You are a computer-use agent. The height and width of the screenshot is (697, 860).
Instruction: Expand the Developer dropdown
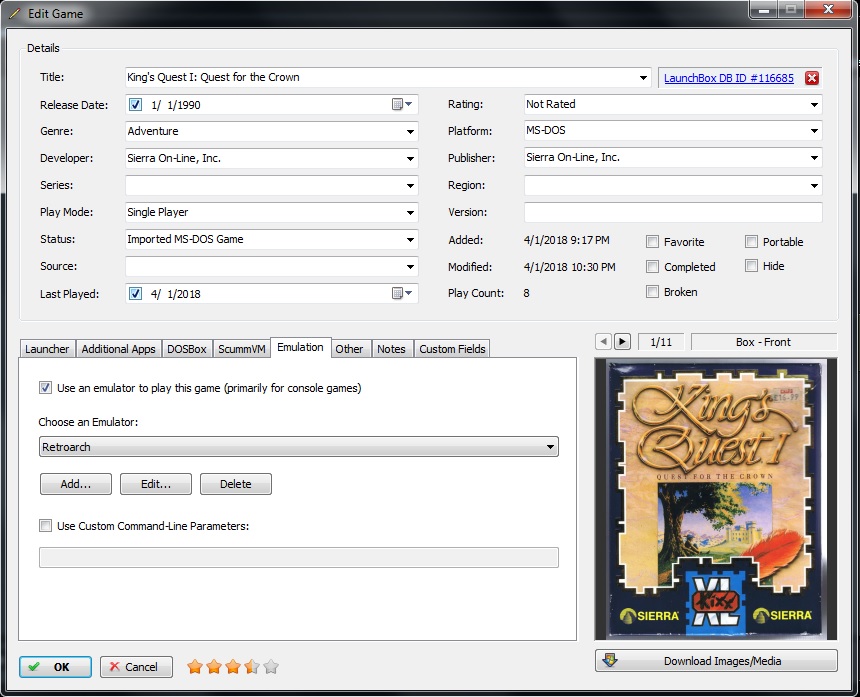(x=410, y=158)
